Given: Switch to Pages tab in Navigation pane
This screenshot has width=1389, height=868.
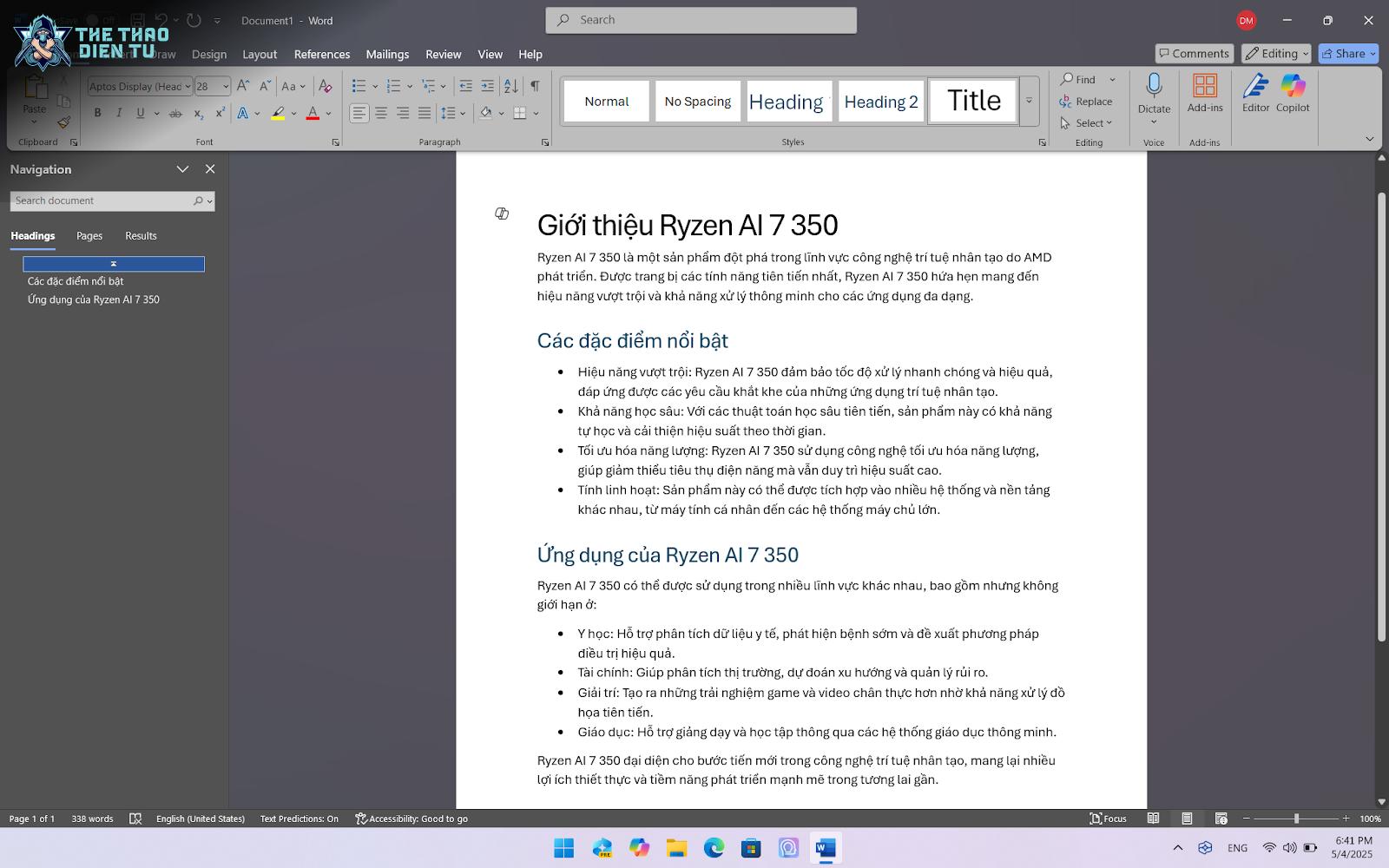Looking at the screenshot, I should pyautogui.click(x=89, y=236).
